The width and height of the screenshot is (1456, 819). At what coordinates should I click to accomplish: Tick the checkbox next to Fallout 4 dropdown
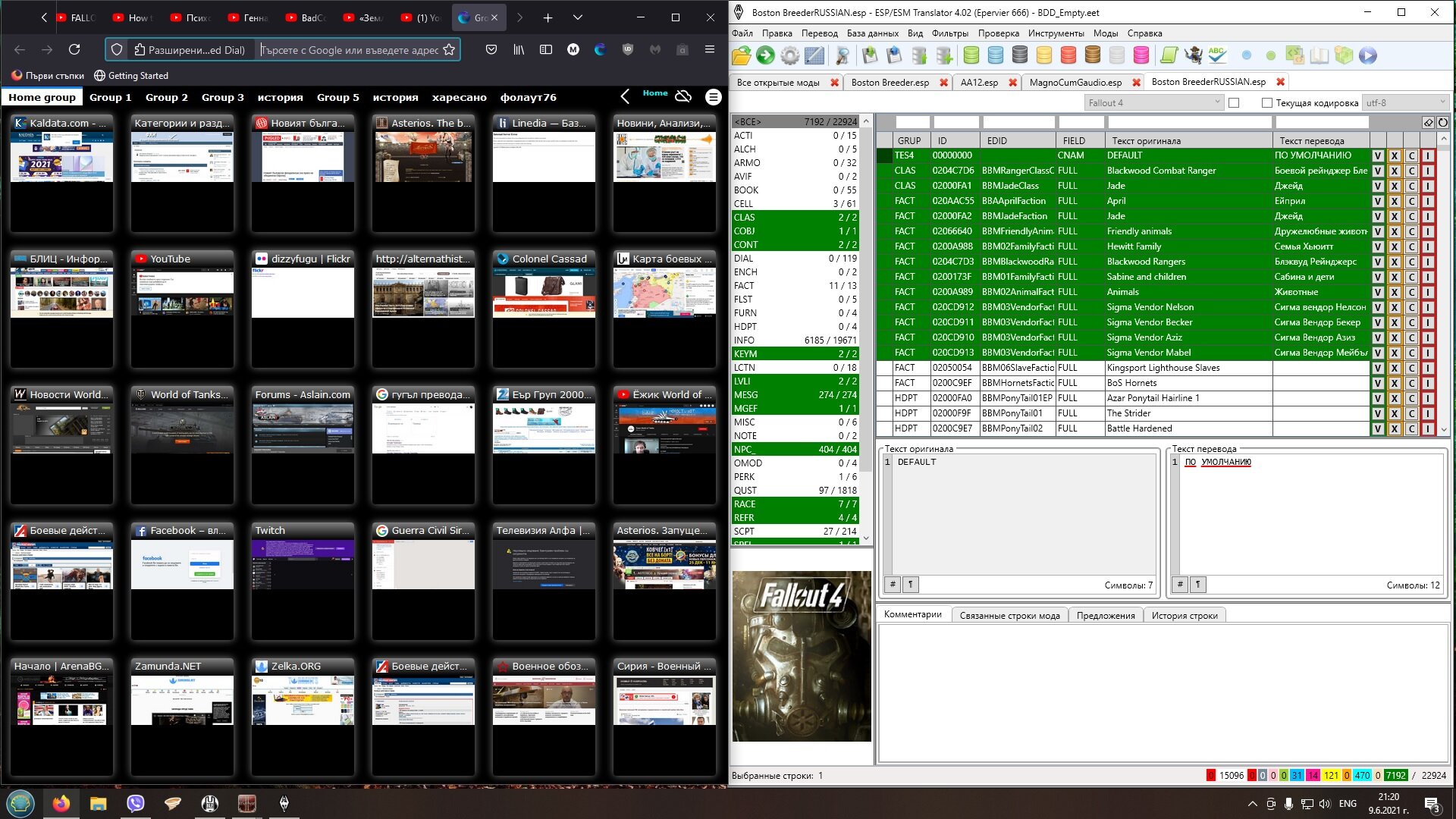[x=1234, y=103]
